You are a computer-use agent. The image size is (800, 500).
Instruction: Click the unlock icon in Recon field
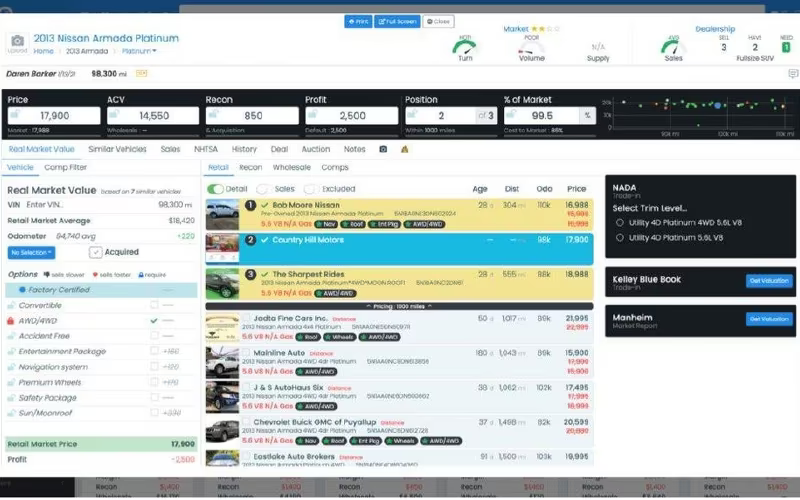(213, 114)
